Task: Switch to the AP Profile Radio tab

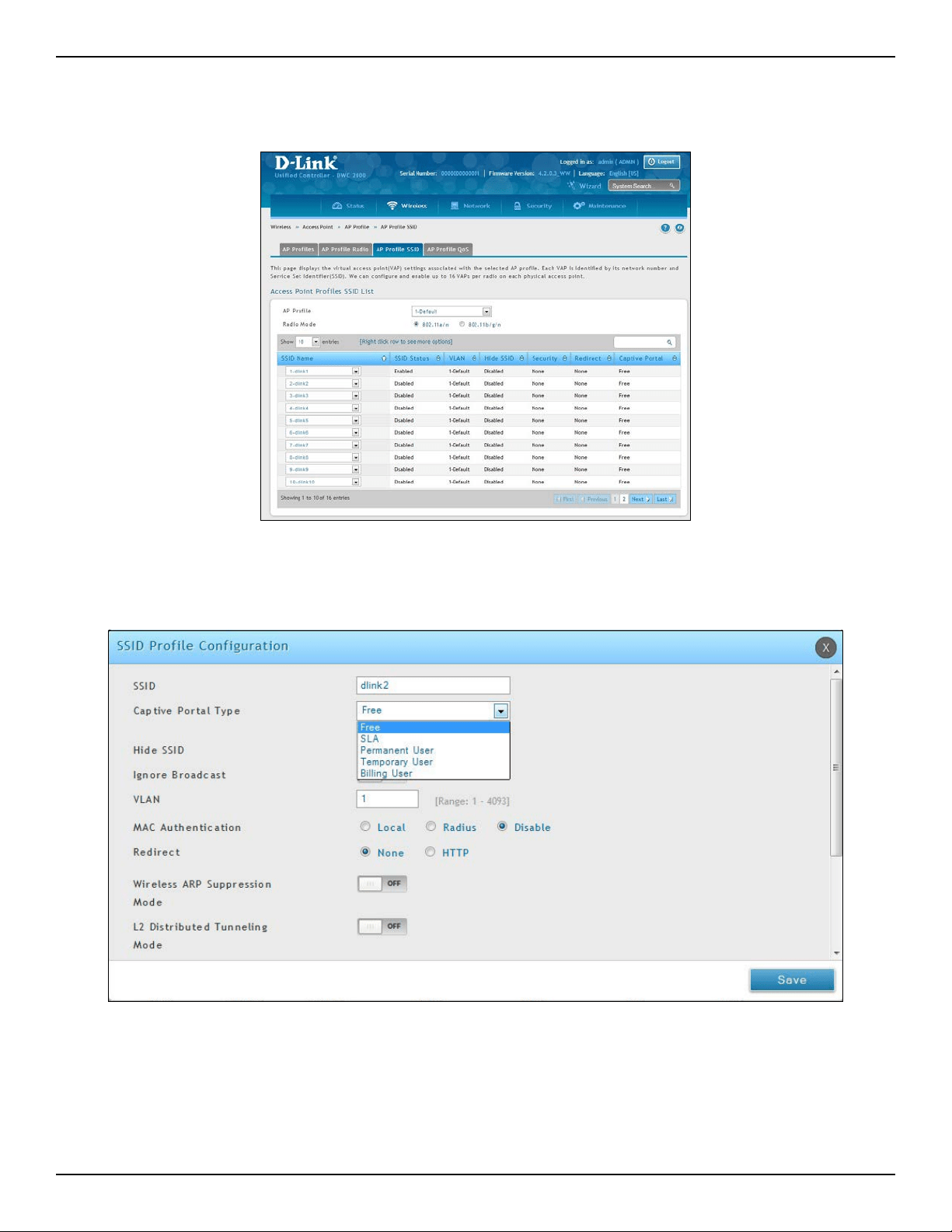Action: (x=345, y=250)
